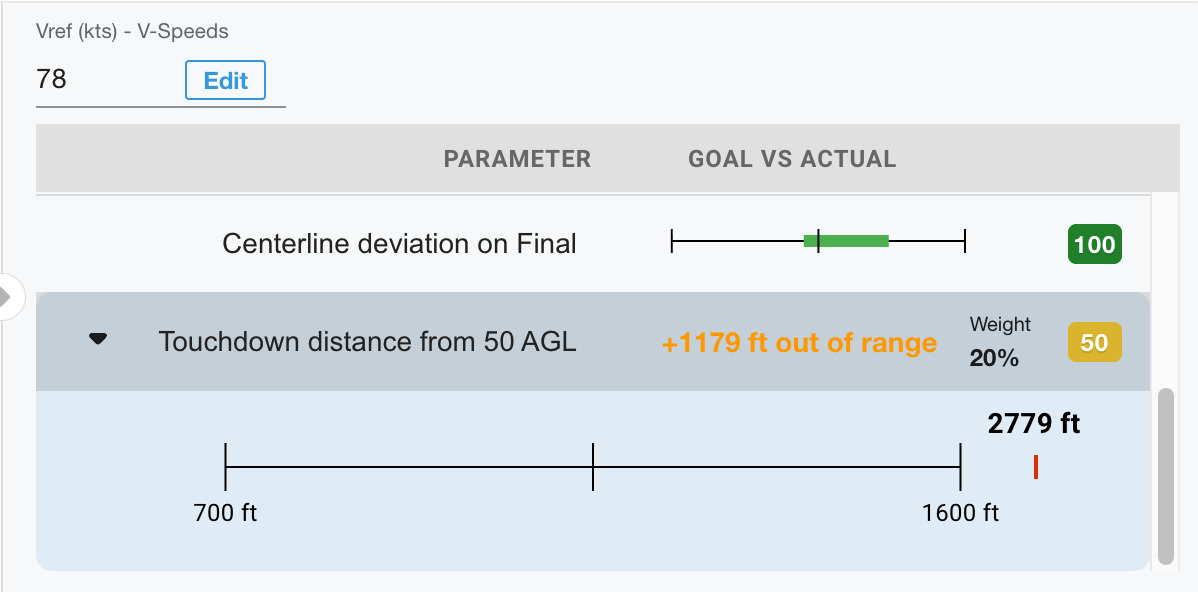The height and width of the screenshot is (592, 1198).
Task: Click the Vref (kts) - V-Speeds label
Action: coord(132,32)
